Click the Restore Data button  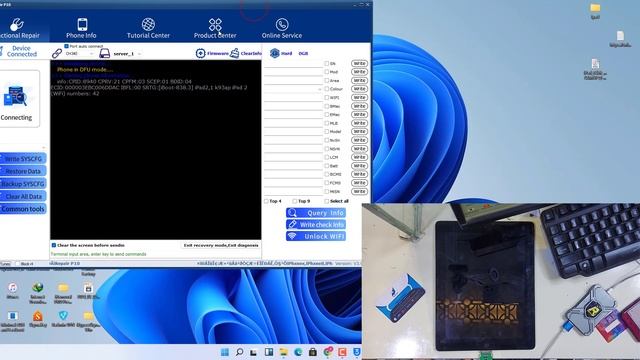coord(23,171)
